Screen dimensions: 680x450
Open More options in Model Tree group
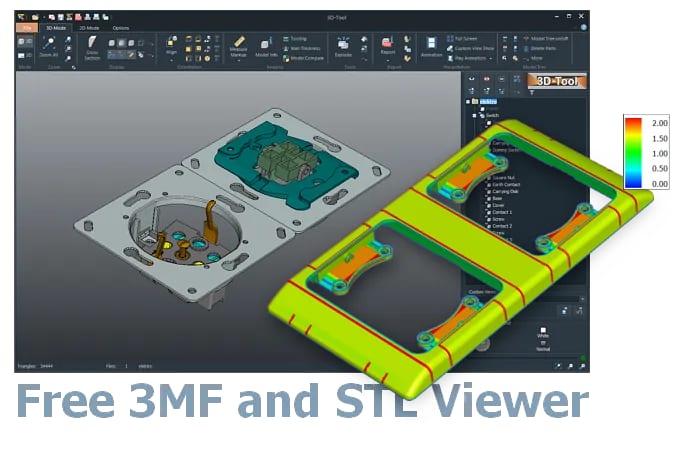533,58
